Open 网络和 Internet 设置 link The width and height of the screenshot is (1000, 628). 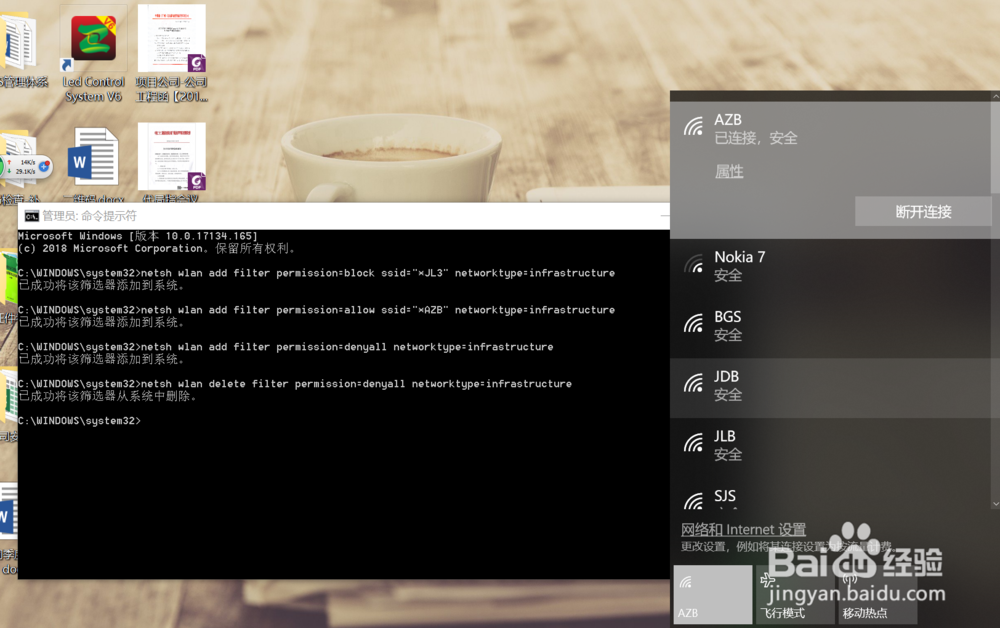(743, 529)
